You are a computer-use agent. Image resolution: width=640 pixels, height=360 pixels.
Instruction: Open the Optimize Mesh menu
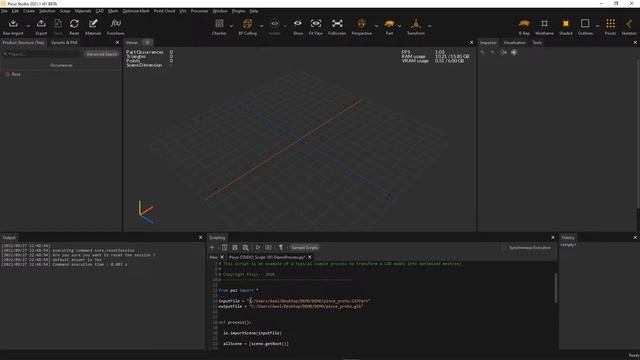click(136, 11)
